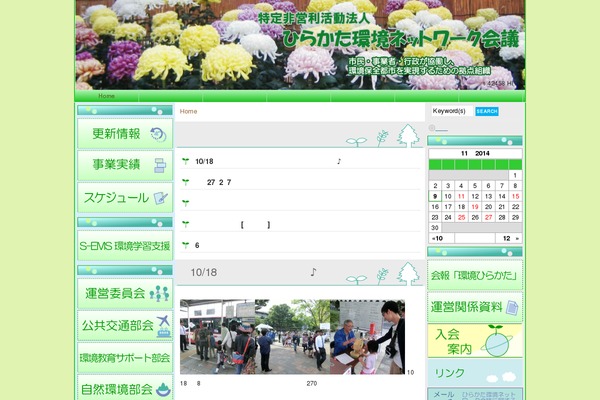Open the メール banner at bottom right
This screenshot has width=600, height=400.
(x=474, y=394)
